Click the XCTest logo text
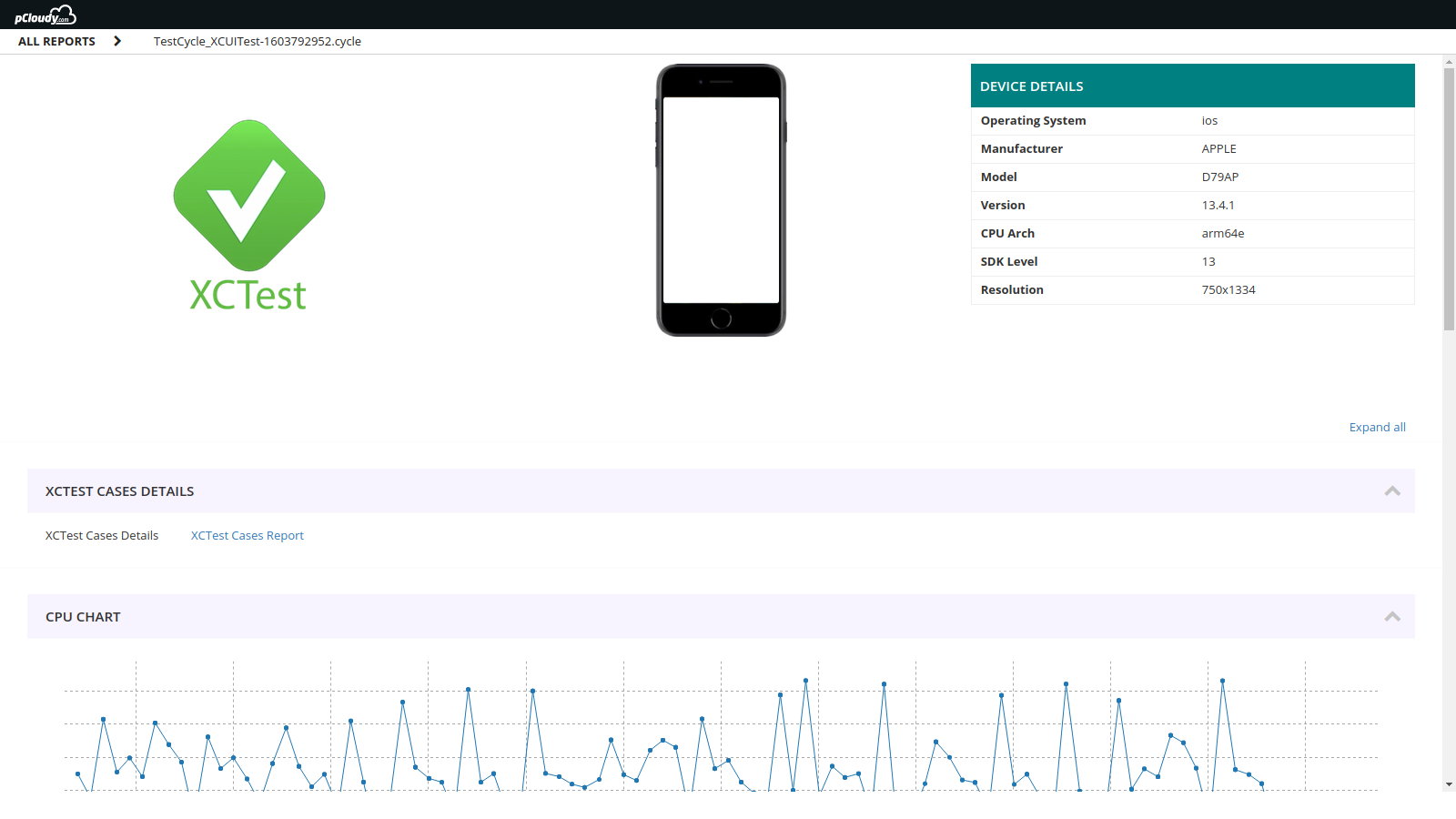Screen dimensions: 1456x819 [248, 295]
